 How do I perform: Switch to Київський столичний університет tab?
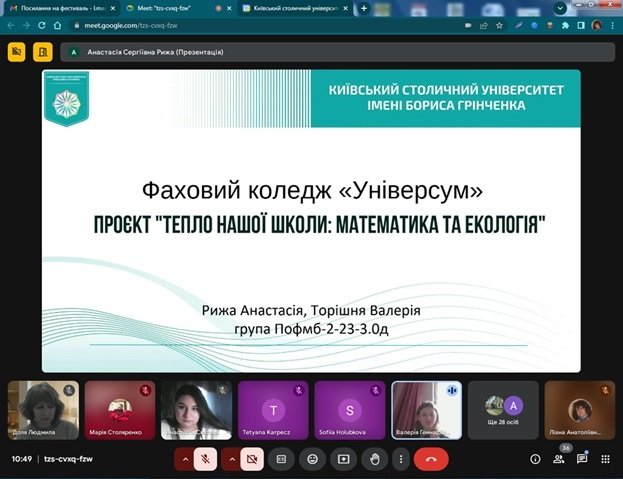click(x=296, y=8)
